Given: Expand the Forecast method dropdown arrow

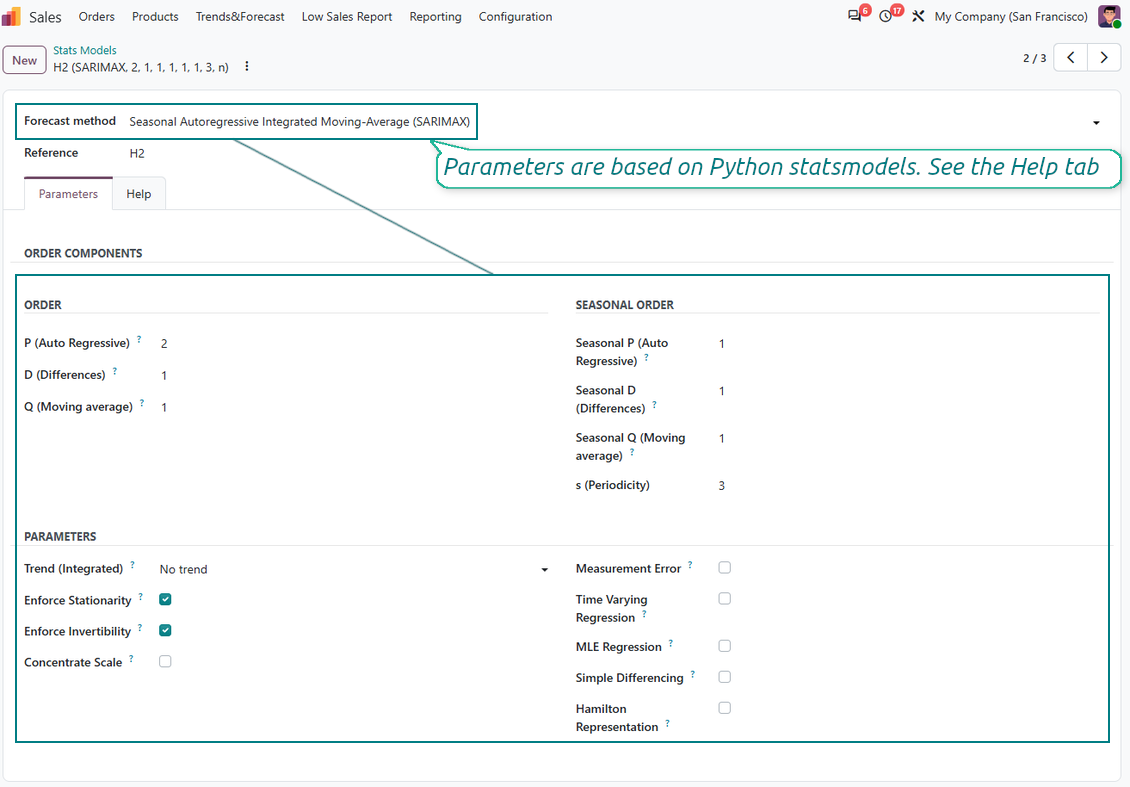Looking at the screenshot, I should [x=1096, y=123].
